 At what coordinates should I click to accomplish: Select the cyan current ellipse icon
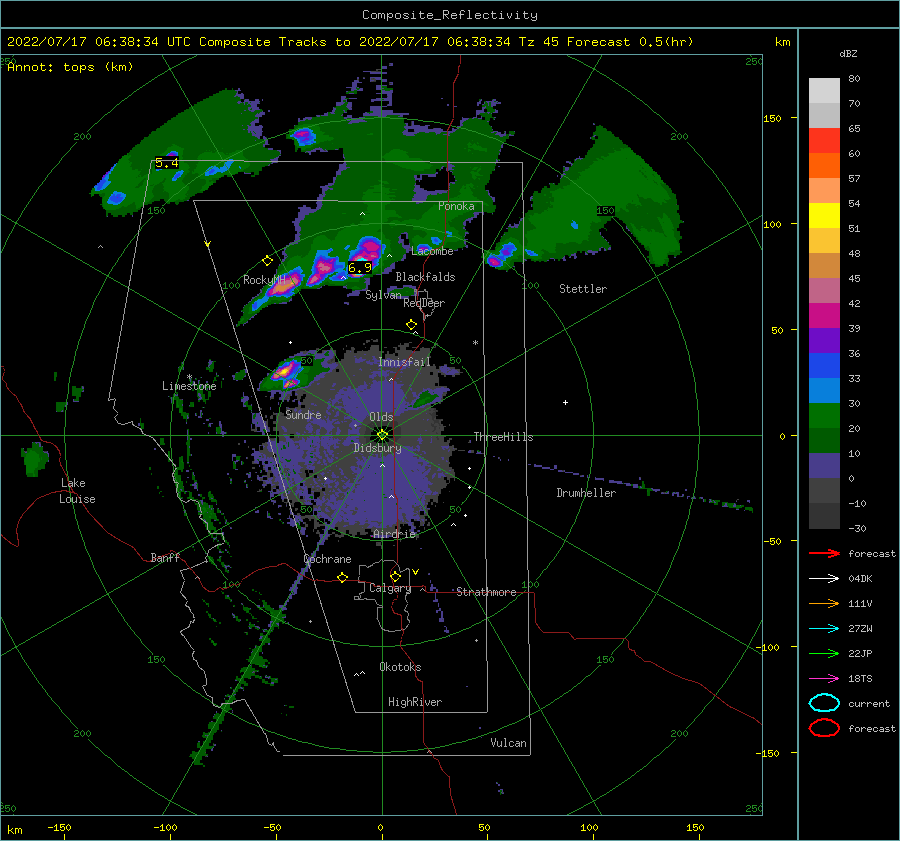[824, 703]
